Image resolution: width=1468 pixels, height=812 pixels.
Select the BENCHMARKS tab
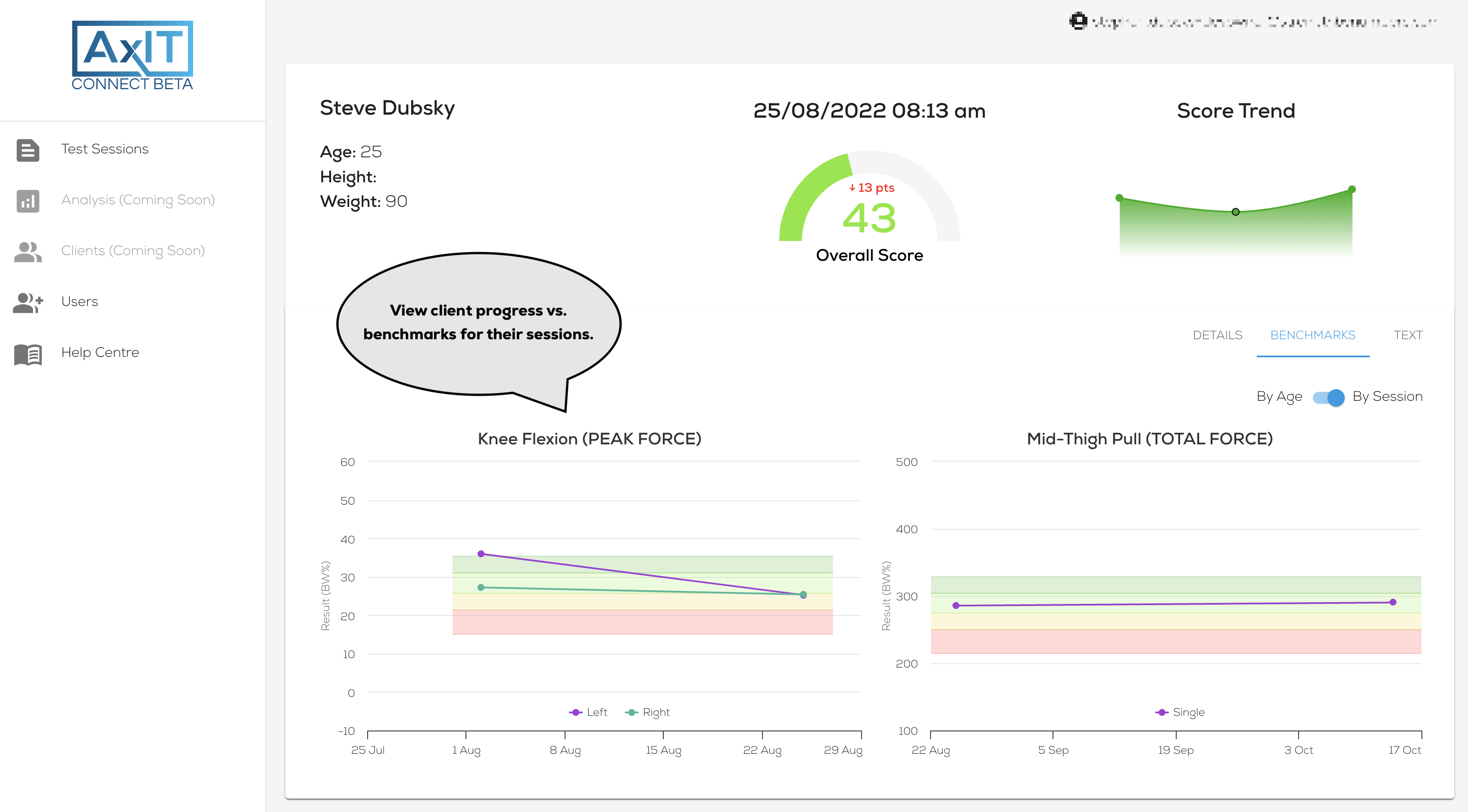pyautogui.click(x=1313, y=336)
